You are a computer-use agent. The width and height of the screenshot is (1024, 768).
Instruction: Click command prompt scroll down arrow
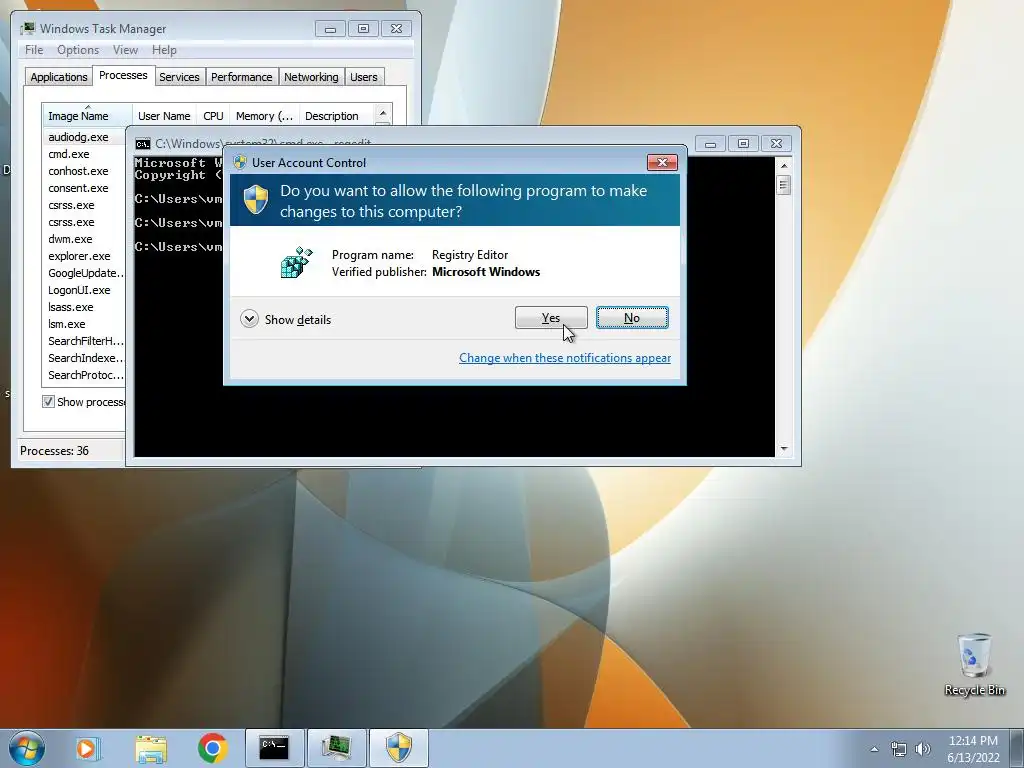(784, 449)
